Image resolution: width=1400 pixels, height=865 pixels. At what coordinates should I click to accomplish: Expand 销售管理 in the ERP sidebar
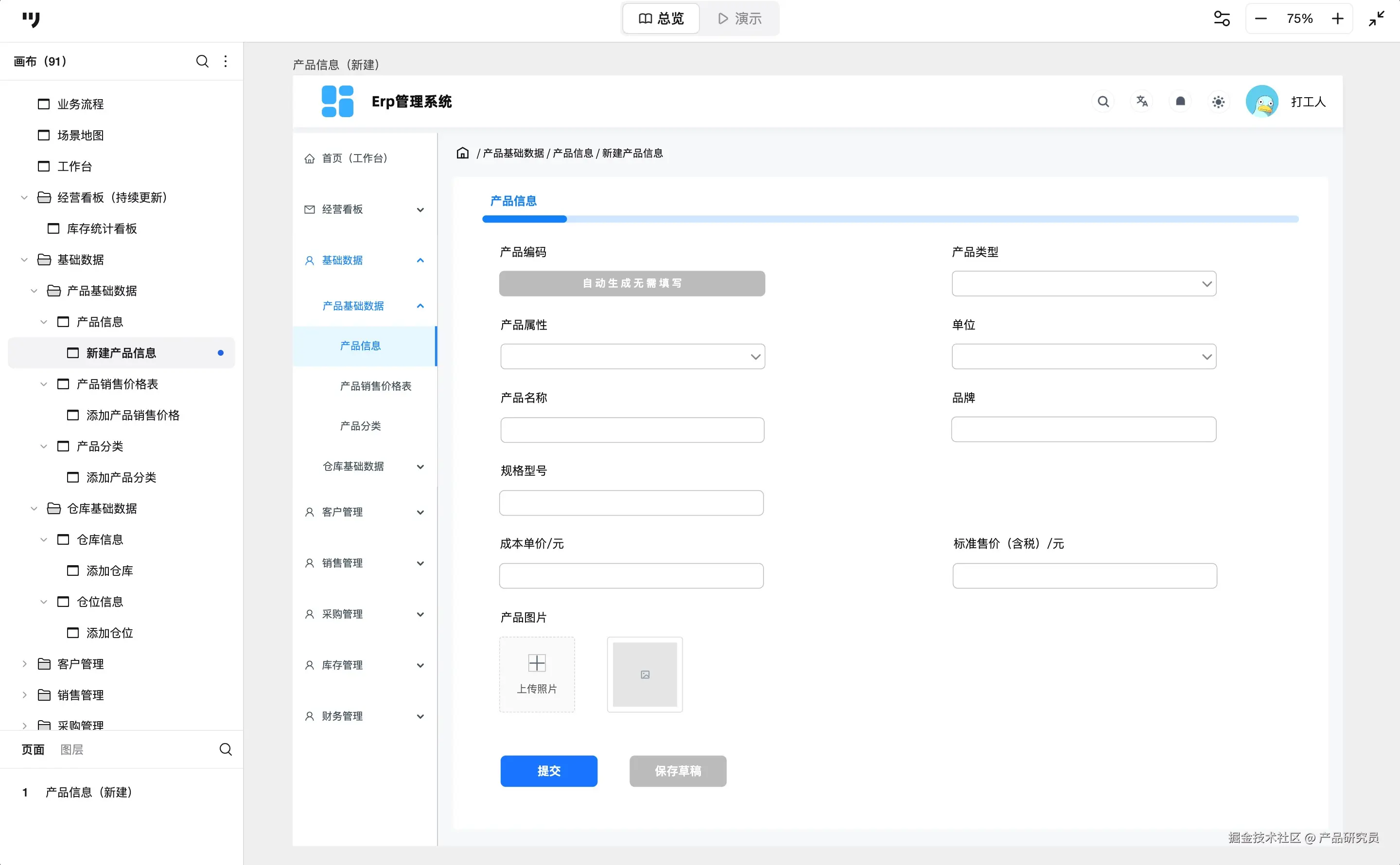[365, 563]
